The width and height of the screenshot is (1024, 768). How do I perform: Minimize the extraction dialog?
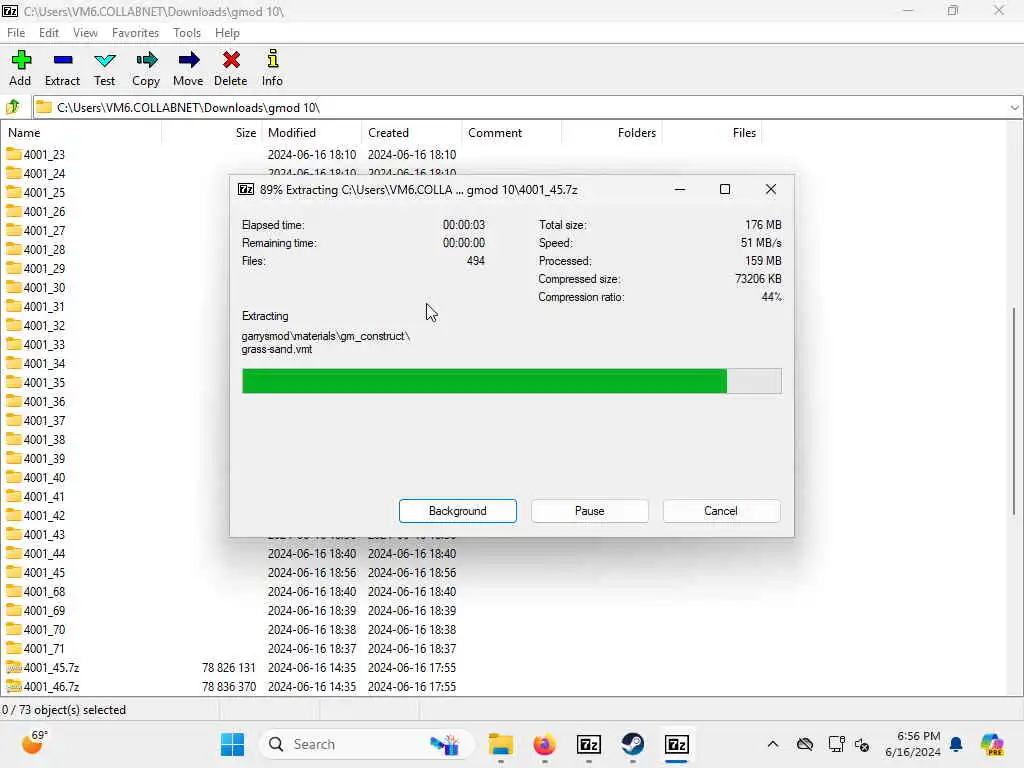click(680, 189)
